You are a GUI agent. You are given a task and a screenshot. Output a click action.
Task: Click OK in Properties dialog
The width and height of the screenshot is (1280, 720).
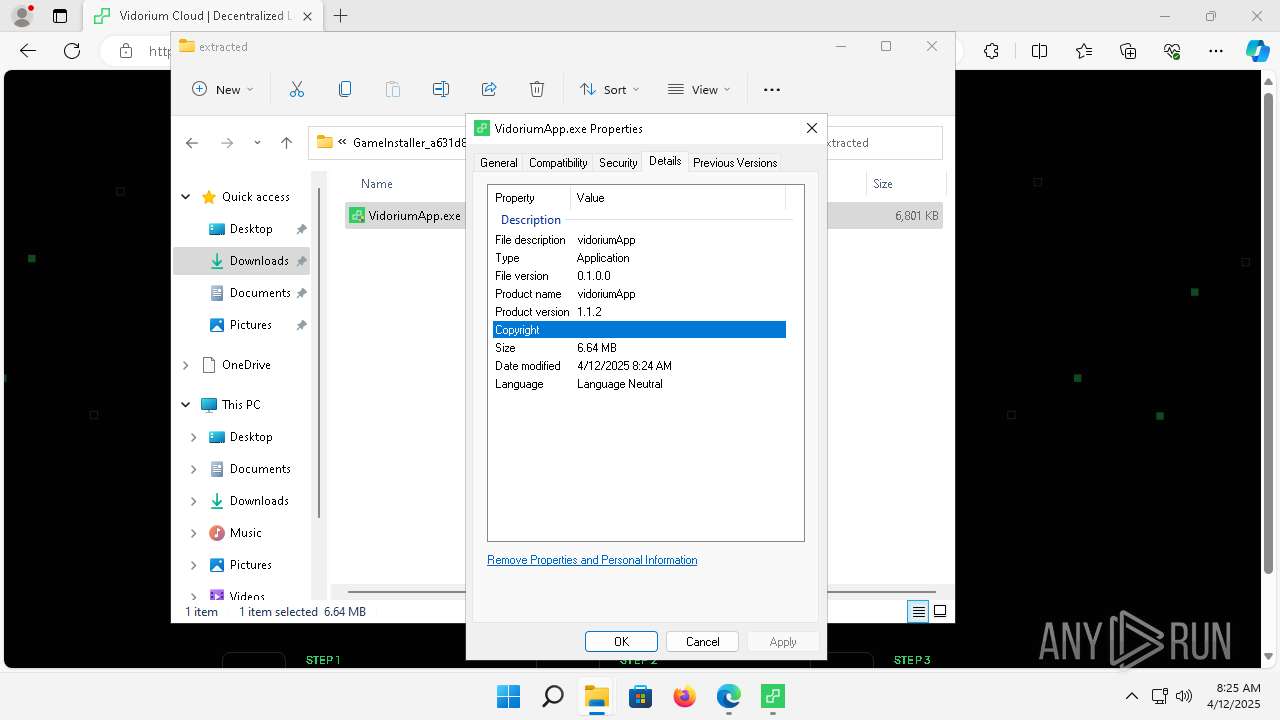(x=621, y=642)
